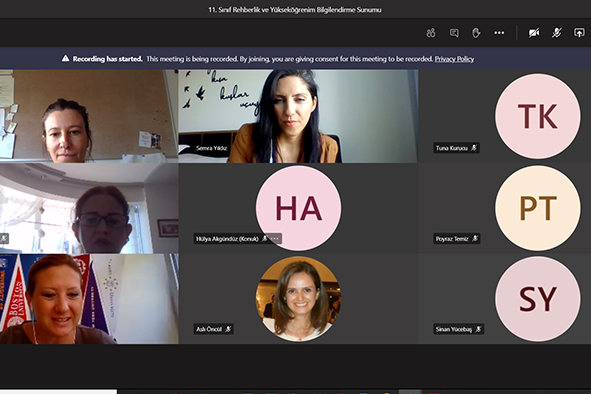591x394 pixels.
Task: Click the recording warning triangle icon
Action: pyautogui.click(x=66, y=58)
